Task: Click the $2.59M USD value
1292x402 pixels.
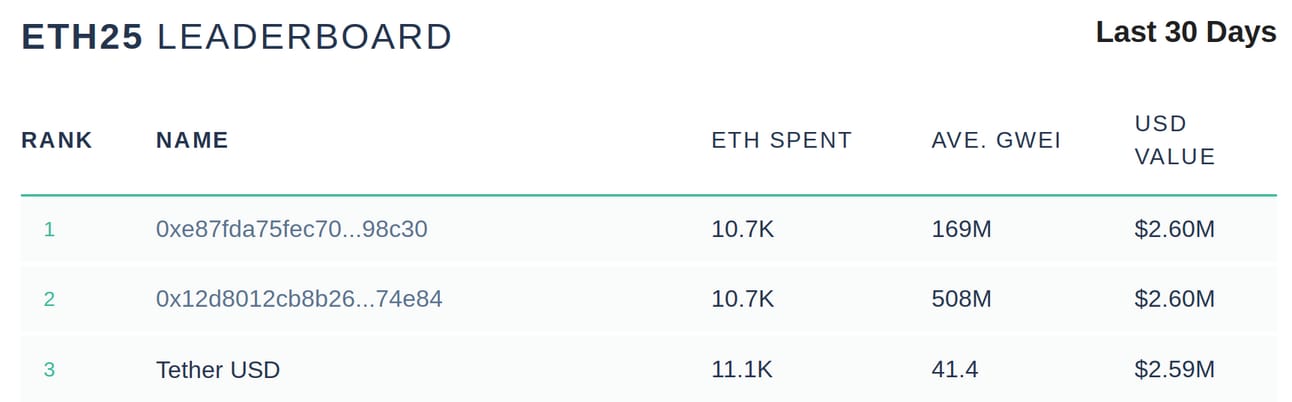Action: (x=1175, y=369)
